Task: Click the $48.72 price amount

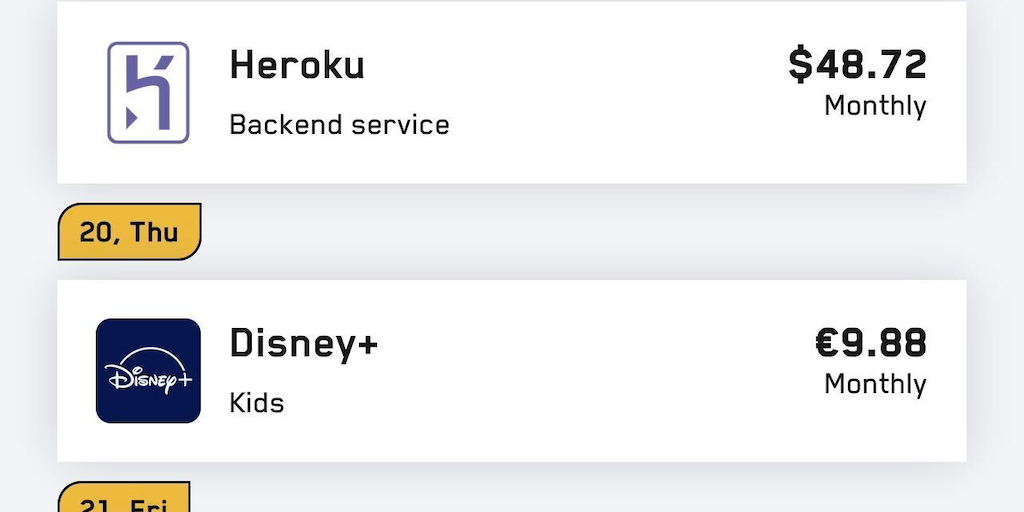Action: (858, 65)
